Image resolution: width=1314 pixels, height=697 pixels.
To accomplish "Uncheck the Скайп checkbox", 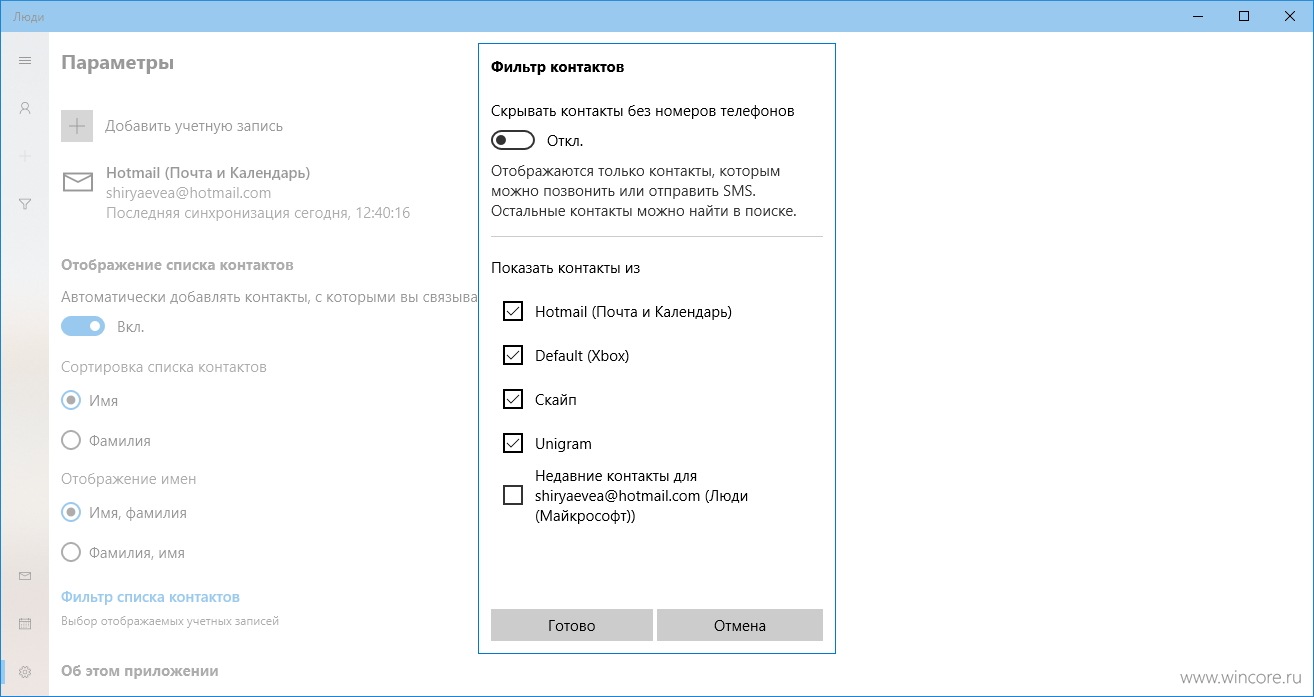I will tap(513, 399).
